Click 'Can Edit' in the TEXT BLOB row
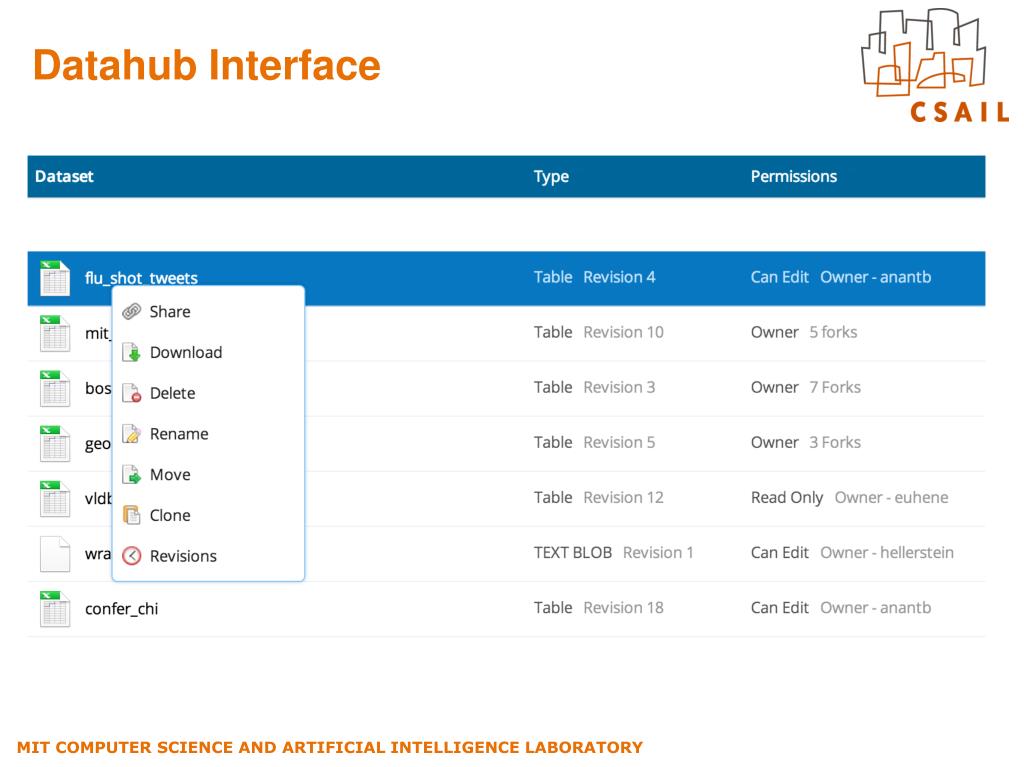The width and height of the screenshot is (1024, 767). pos(780,553)
